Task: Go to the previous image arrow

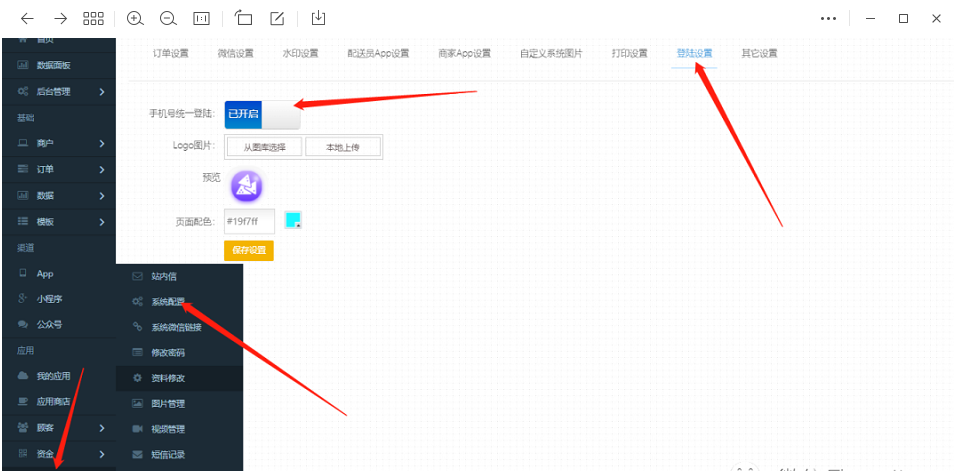Action: point(27,18)
